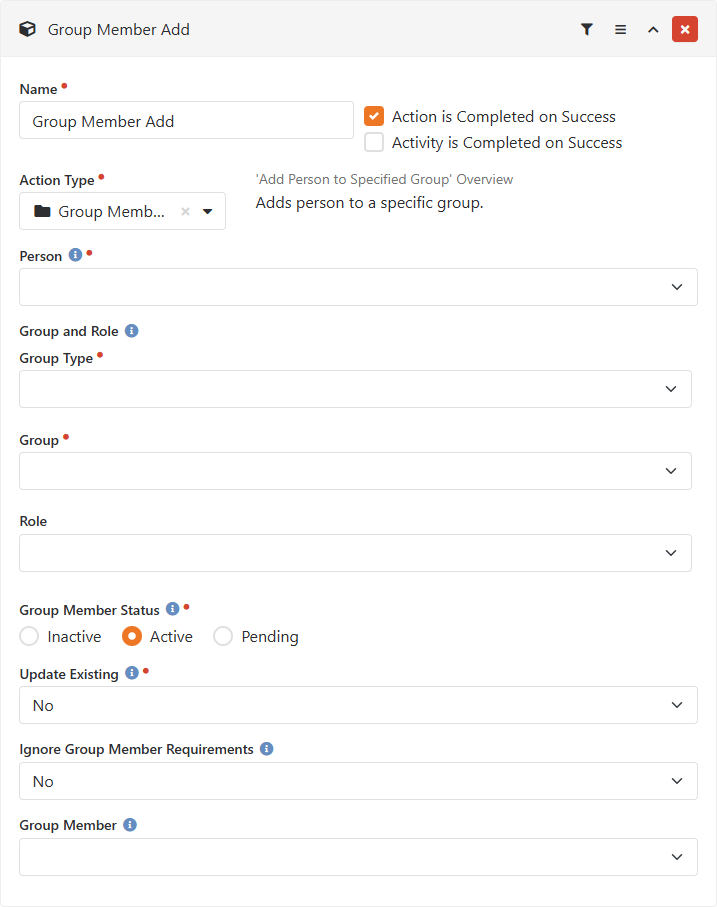
Task: Show info tooltip for the Person field
Action: tap(74, 256)
